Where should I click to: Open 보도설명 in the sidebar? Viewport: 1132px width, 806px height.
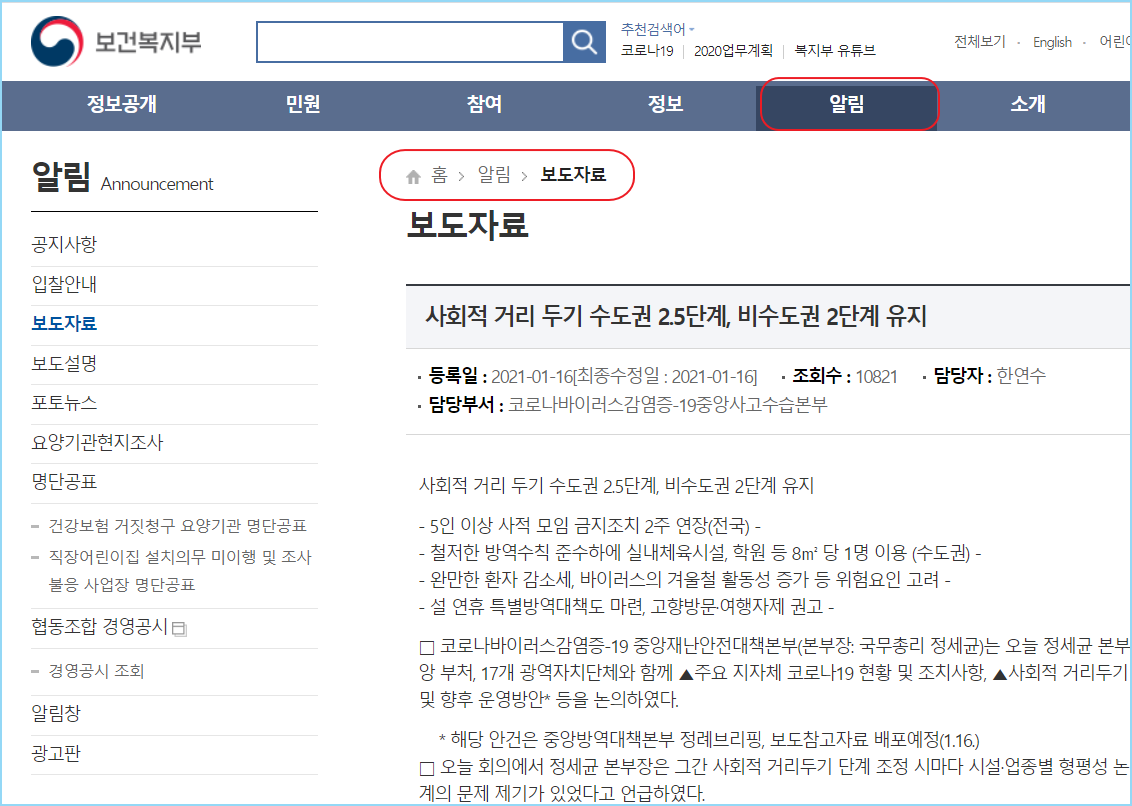click(64, 363)
